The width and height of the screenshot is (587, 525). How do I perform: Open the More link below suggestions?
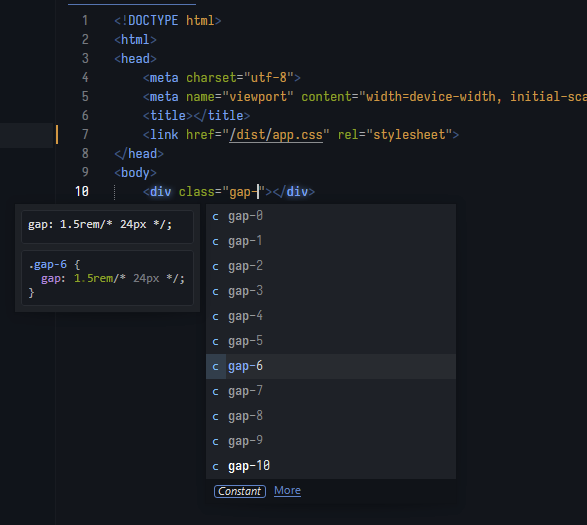(x=287, y=490)
